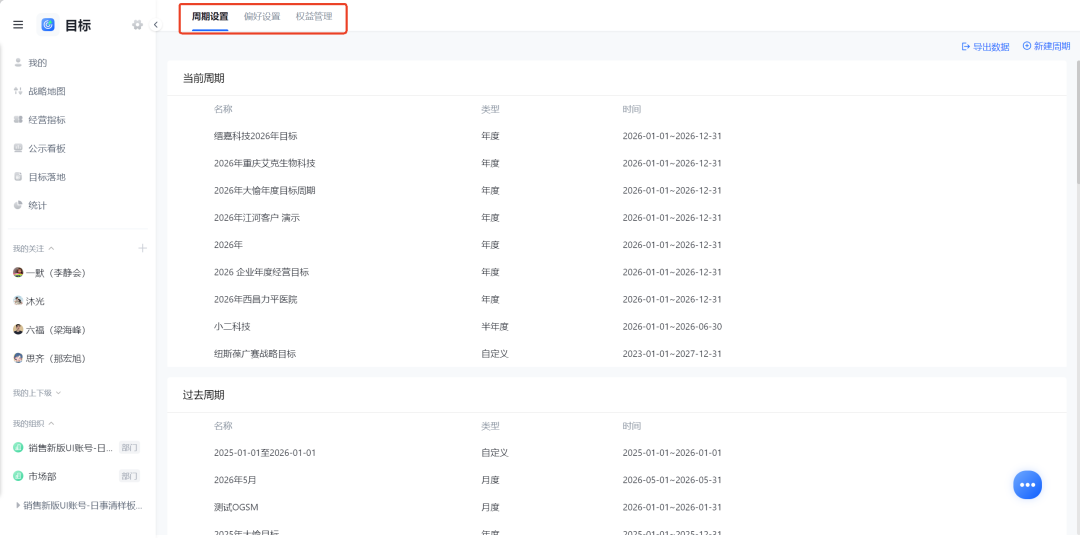Viewport: 1080px width, 538px height.
Task: Select the 纽斯葆广赛战略目标 row
Action: point(616,354)
